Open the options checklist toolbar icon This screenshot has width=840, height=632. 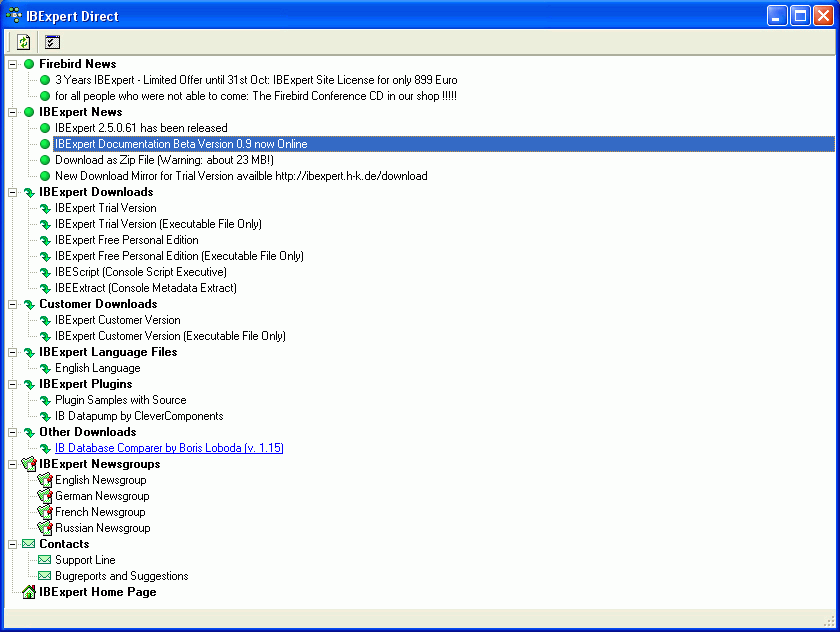[x=52, y=42]
